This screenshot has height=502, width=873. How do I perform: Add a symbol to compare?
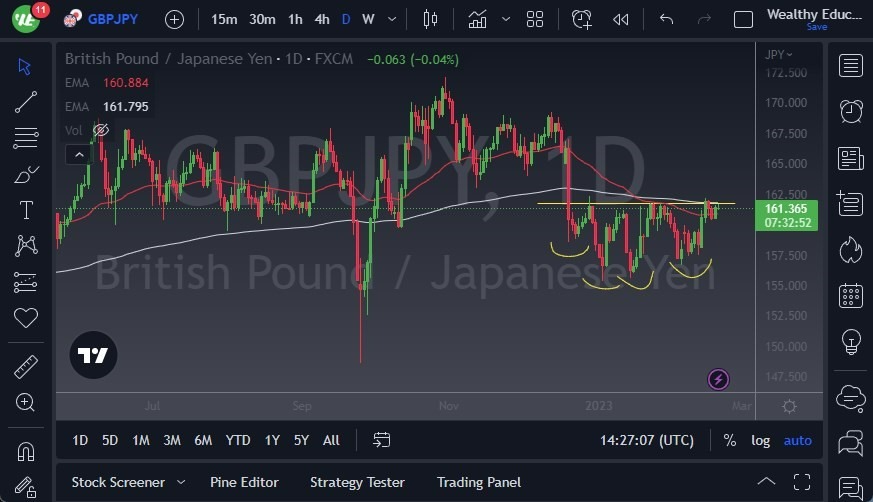click(174, 19)
